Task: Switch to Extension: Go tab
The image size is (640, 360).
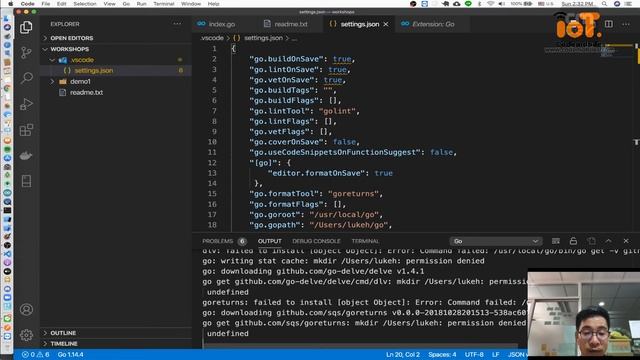Action: coord(433,24)
